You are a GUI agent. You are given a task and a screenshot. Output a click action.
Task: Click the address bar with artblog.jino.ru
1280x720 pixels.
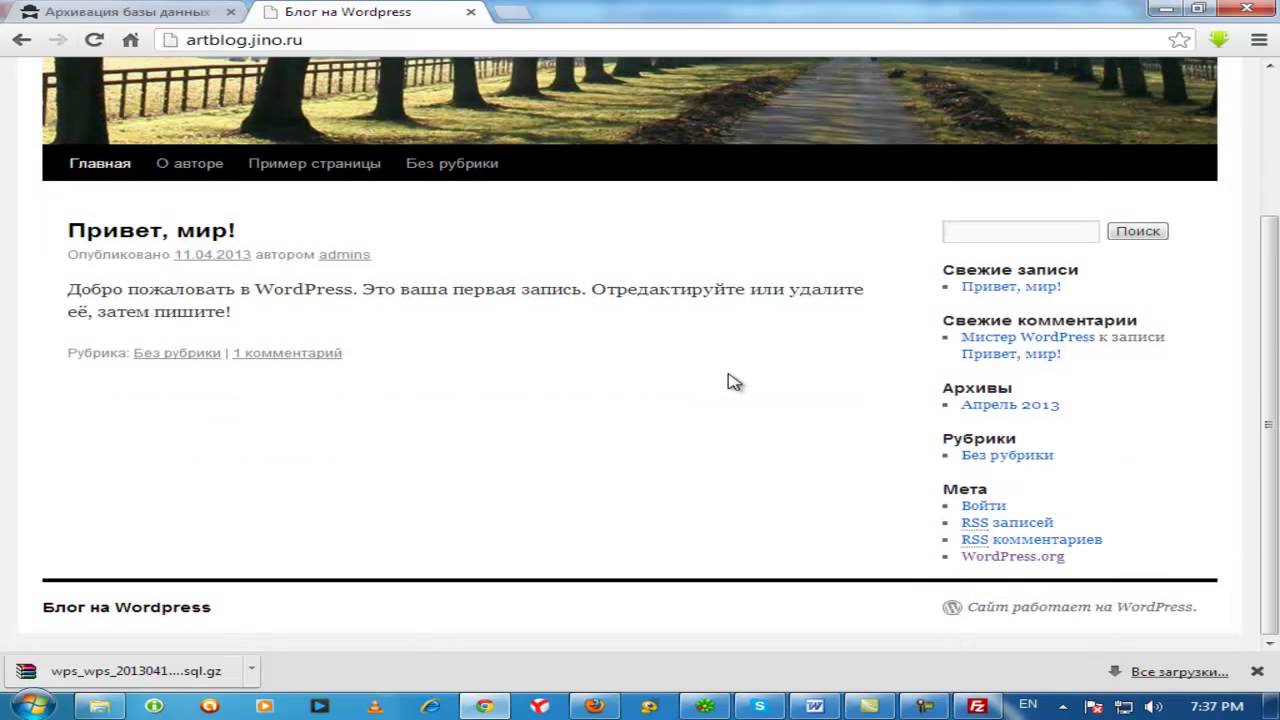[660, 40]
